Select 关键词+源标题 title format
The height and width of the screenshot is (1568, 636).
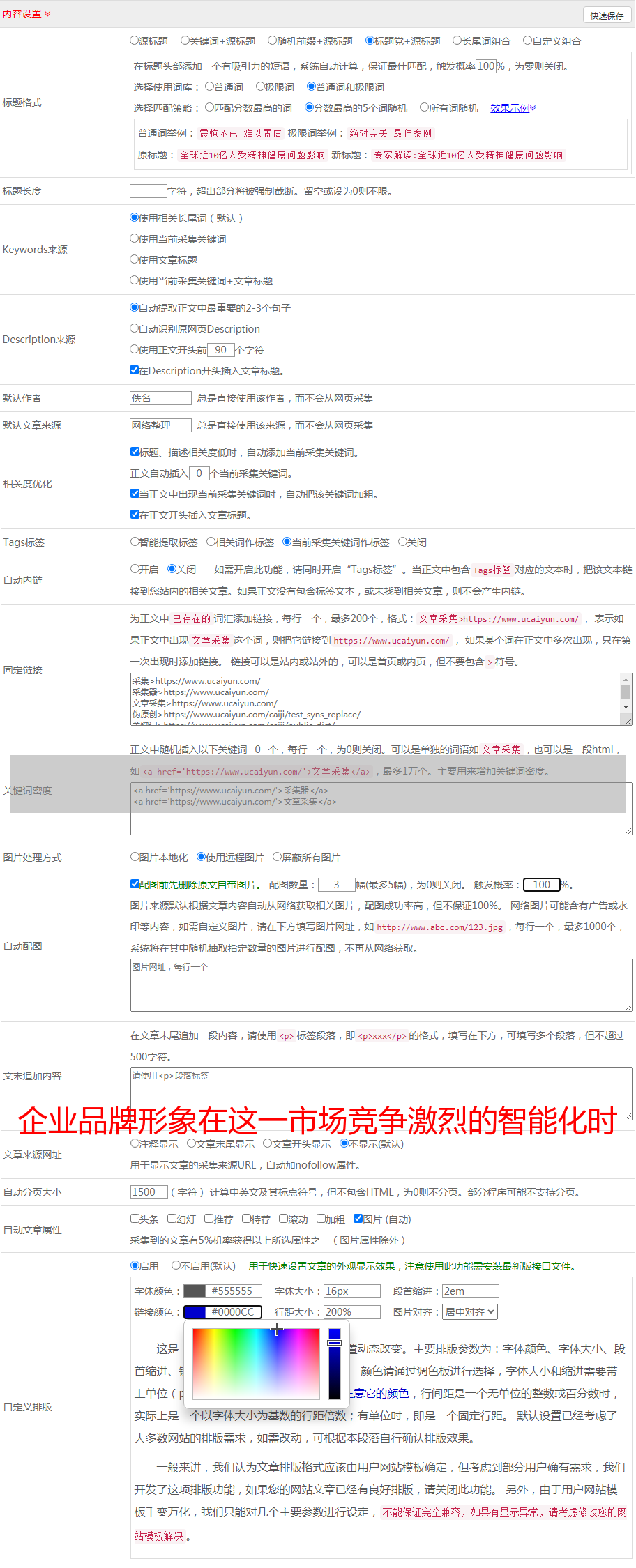coord(185,40)
